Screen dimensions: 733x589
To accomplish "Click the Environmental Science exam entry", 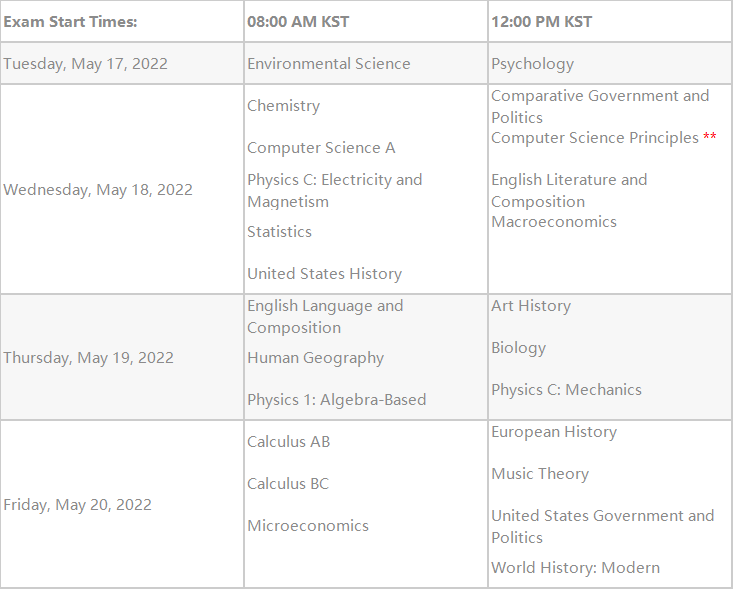I will [329, 64].
